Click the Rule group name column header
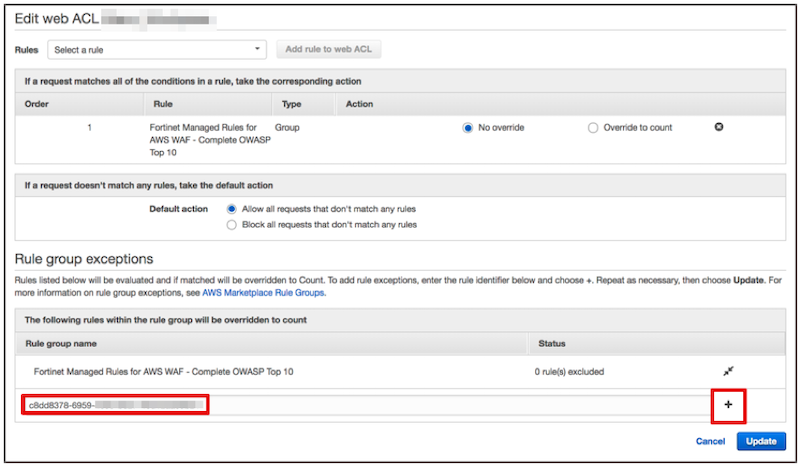This screenshot has width=800, height=466. (66, 345)
